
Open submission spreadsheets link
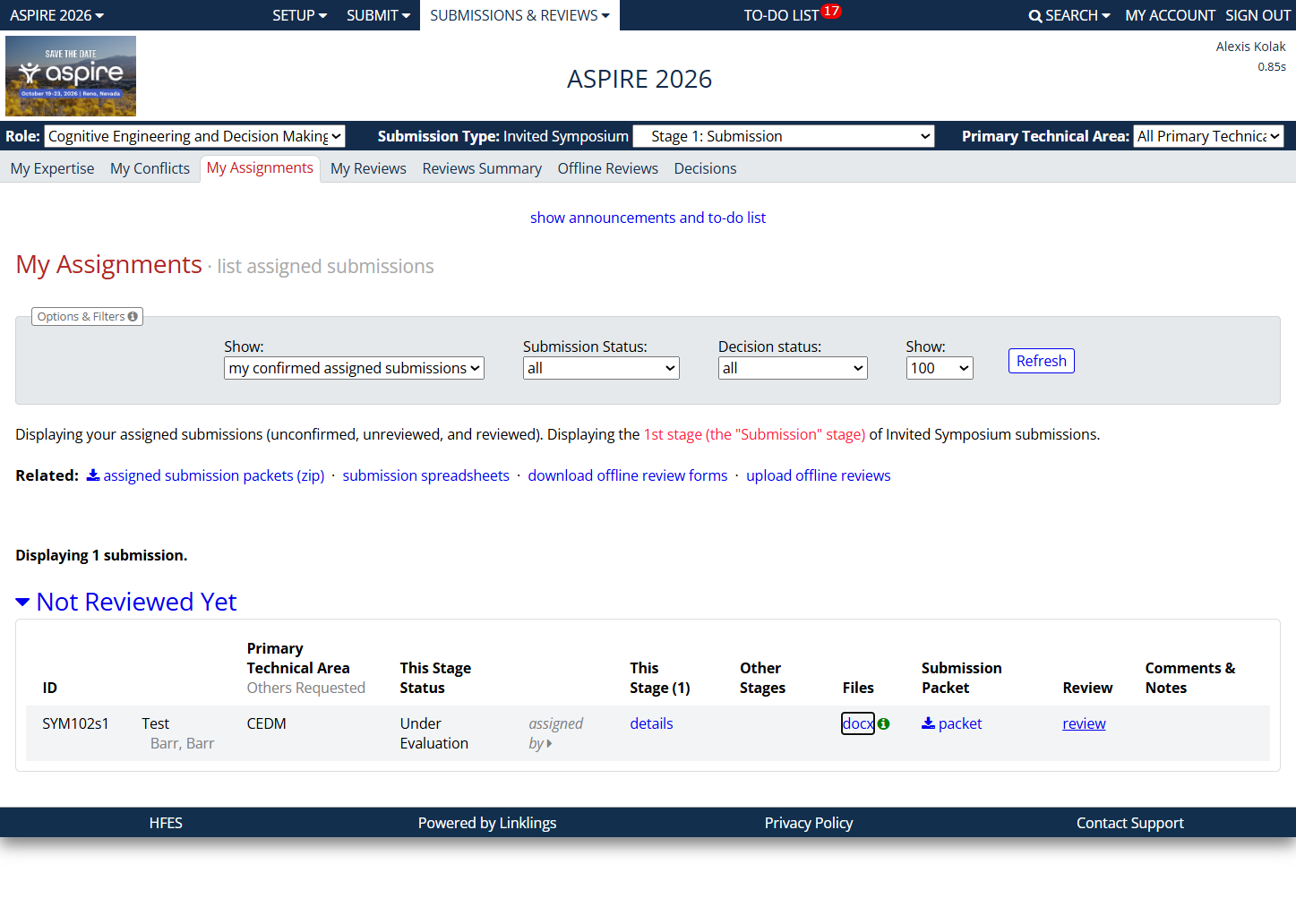coord(425,475)
